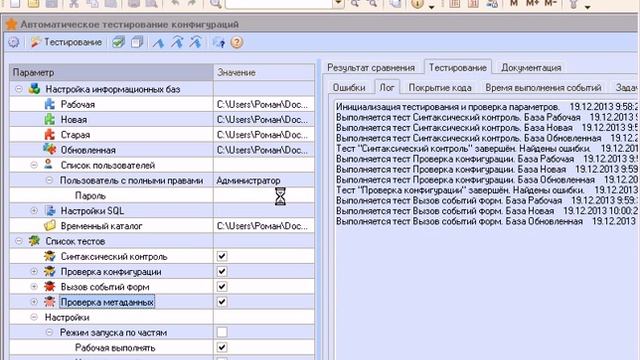Screen dimensions: 640x360
Task: Click the Список тестов bug icon
Action: point(34,241)
